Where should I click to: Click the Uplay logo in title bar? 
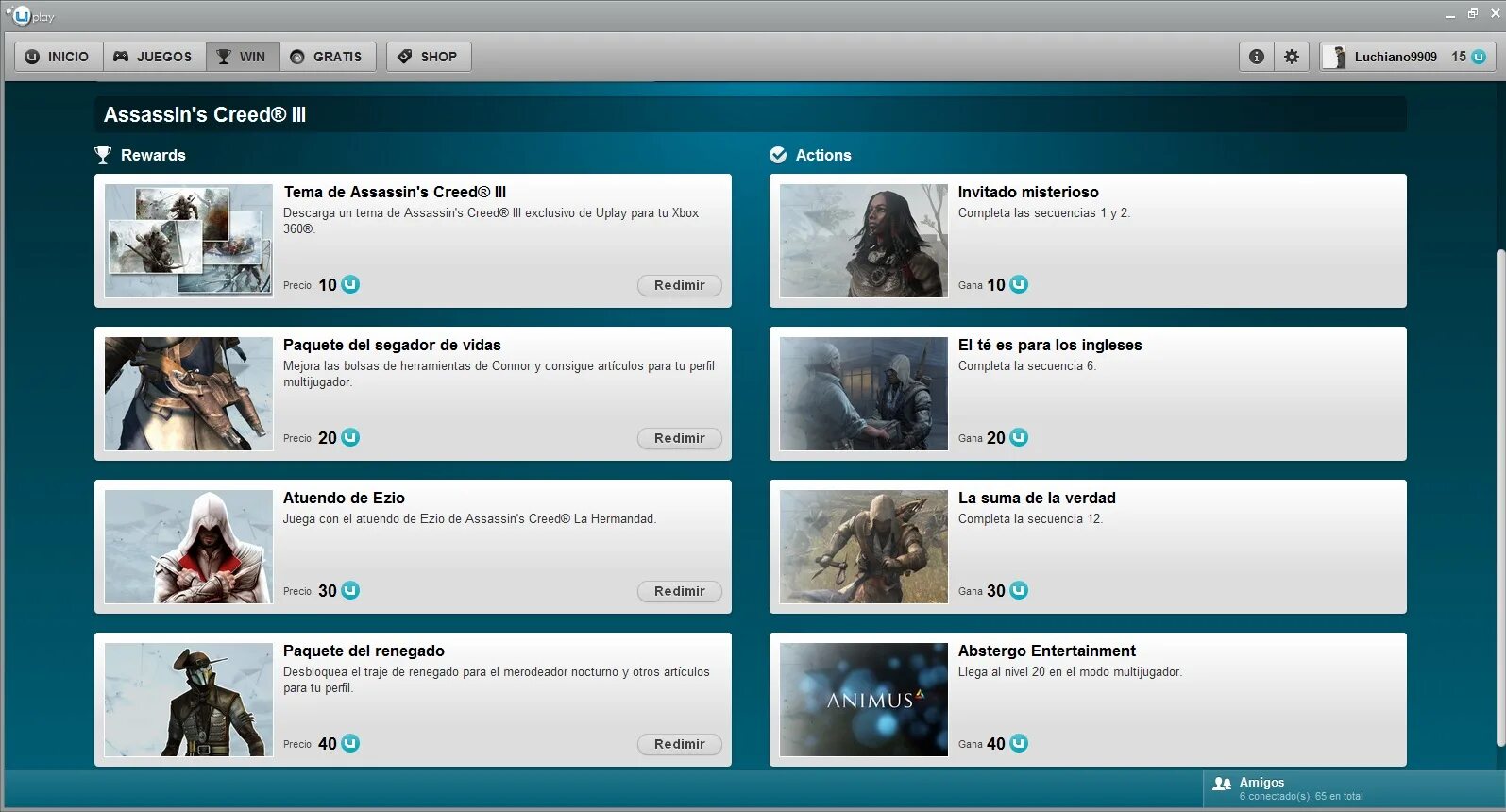point(30,16)
